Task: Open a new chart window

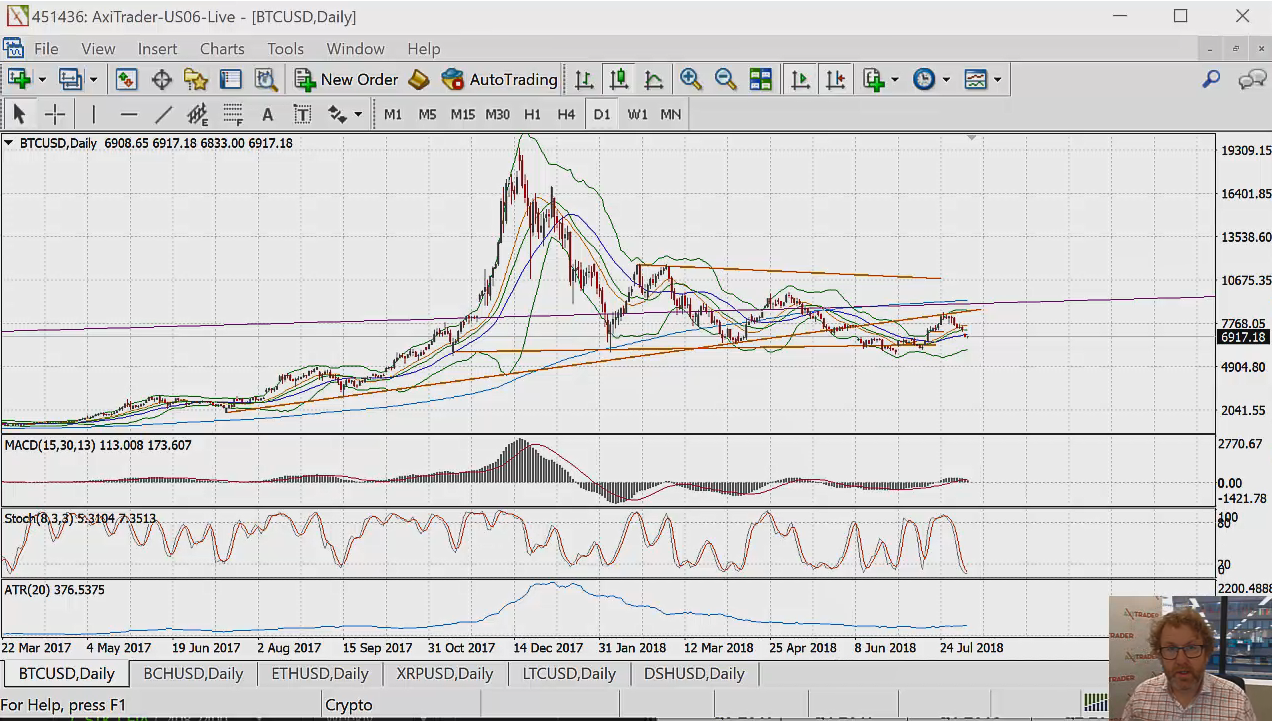Action: click(19, 80)
